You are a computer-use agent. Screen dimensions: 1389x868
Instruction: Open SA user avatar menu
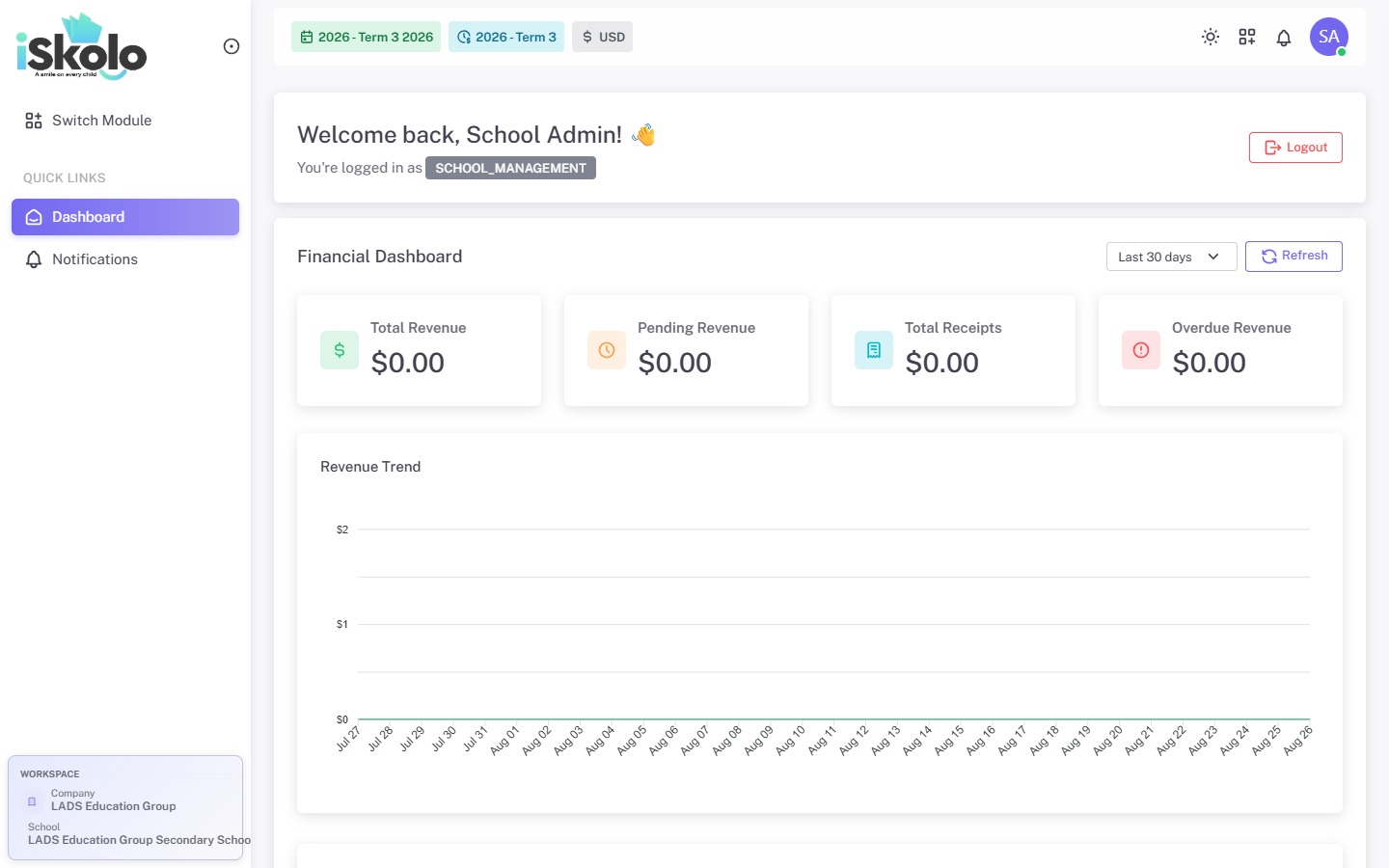coord(1329,37)
